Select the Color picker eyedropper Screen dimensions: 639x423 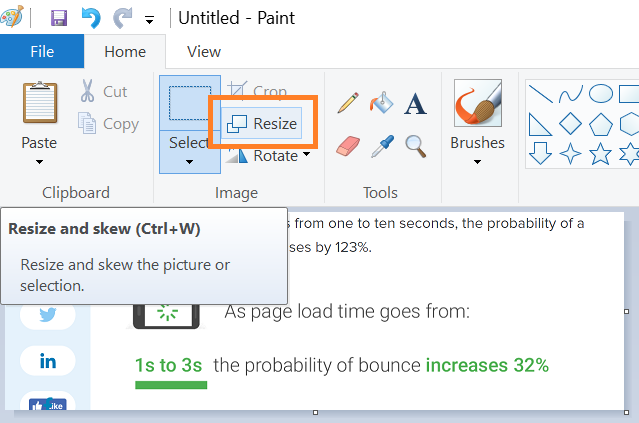click(382, 146)
